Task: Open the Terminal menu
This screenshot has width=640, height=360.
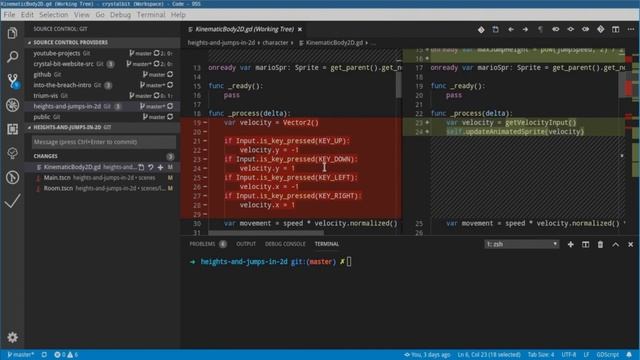Action: click(151, 15)
